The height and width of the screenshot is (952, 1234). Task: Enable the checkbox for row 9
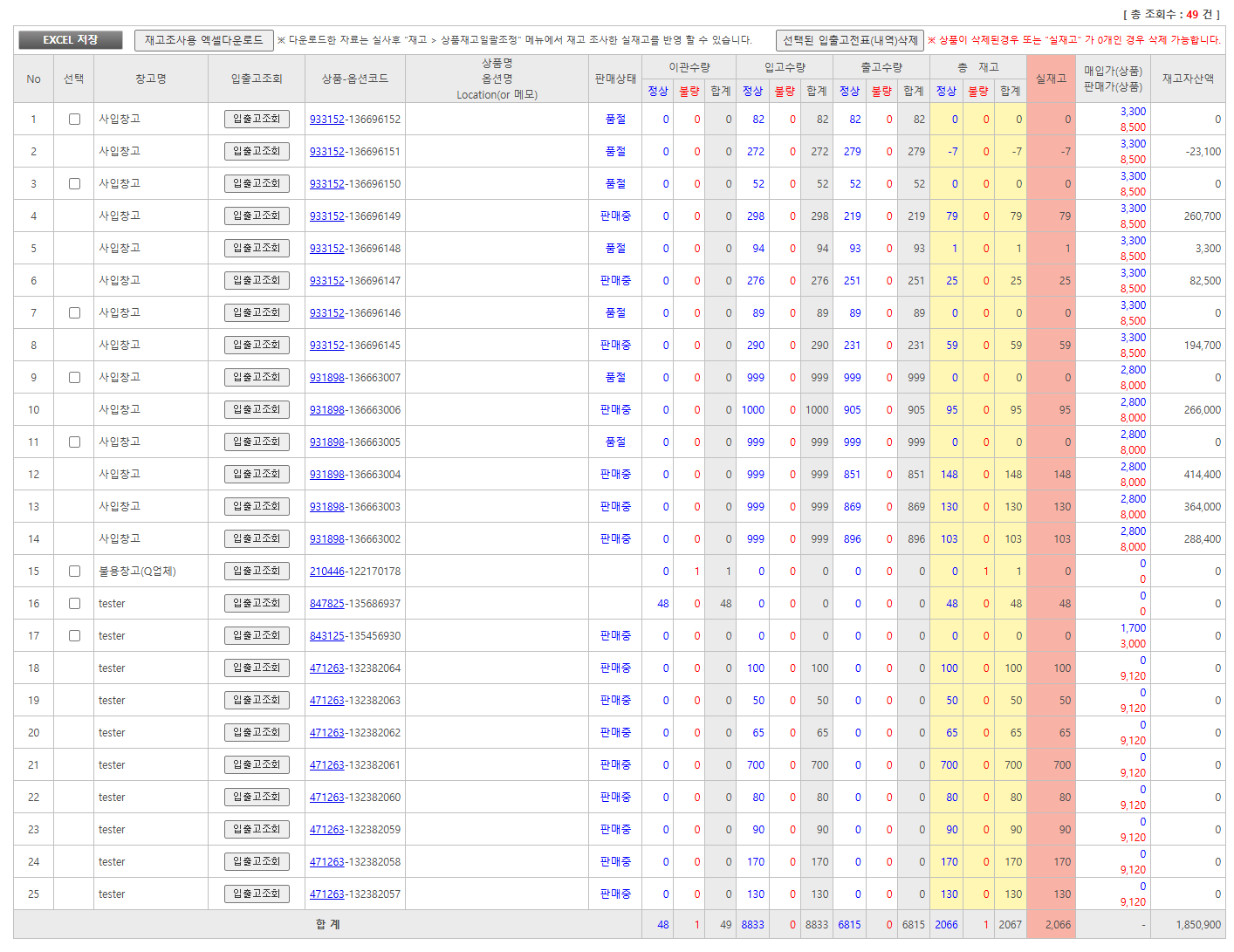74,378
